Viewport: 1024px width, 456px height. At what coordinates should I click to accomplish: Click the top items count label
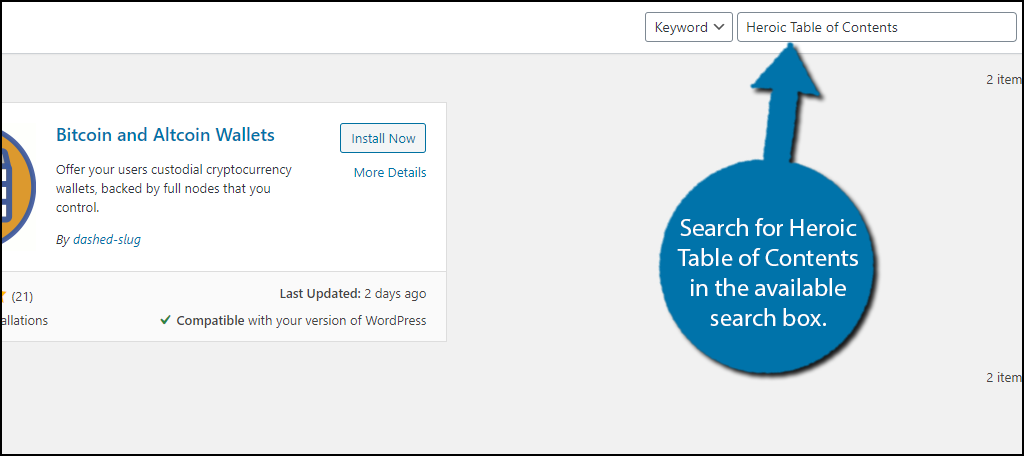click(1004, 80)
